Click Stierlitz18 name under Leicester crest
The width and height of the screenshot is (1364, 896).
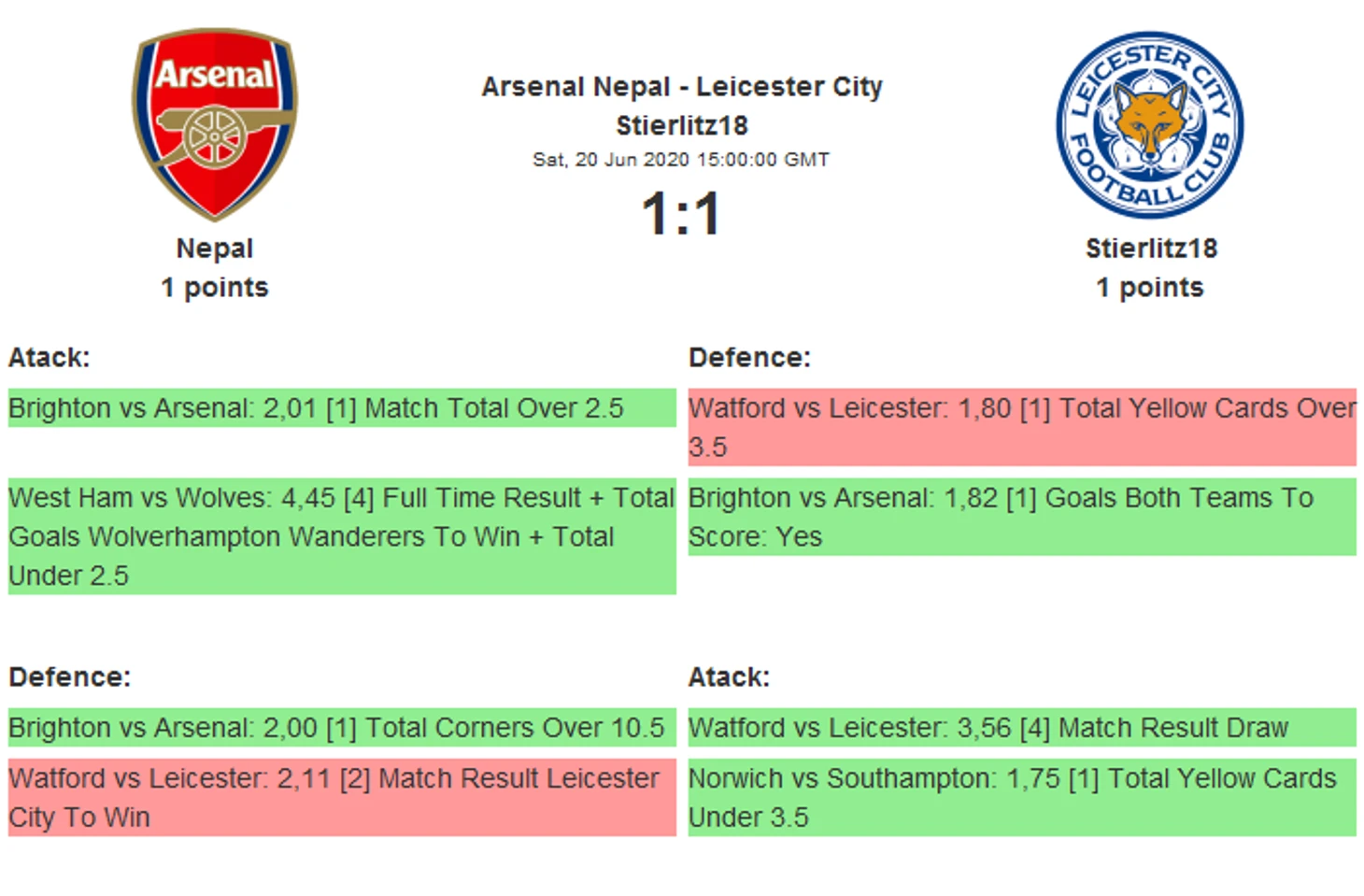pos(1151,249)
